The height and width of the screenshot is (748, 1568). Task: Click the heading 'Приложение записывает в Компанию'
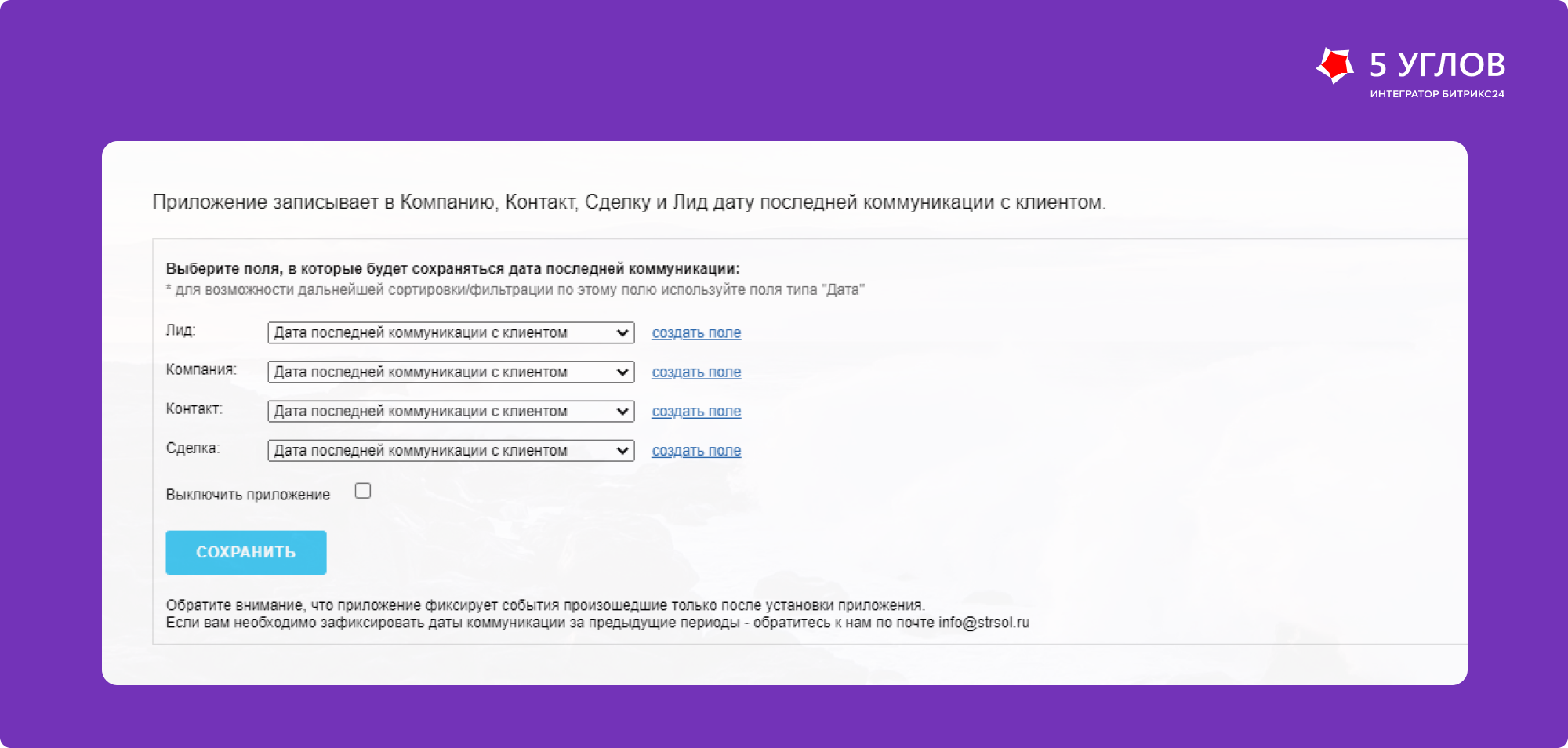click(x=629, y=202)
